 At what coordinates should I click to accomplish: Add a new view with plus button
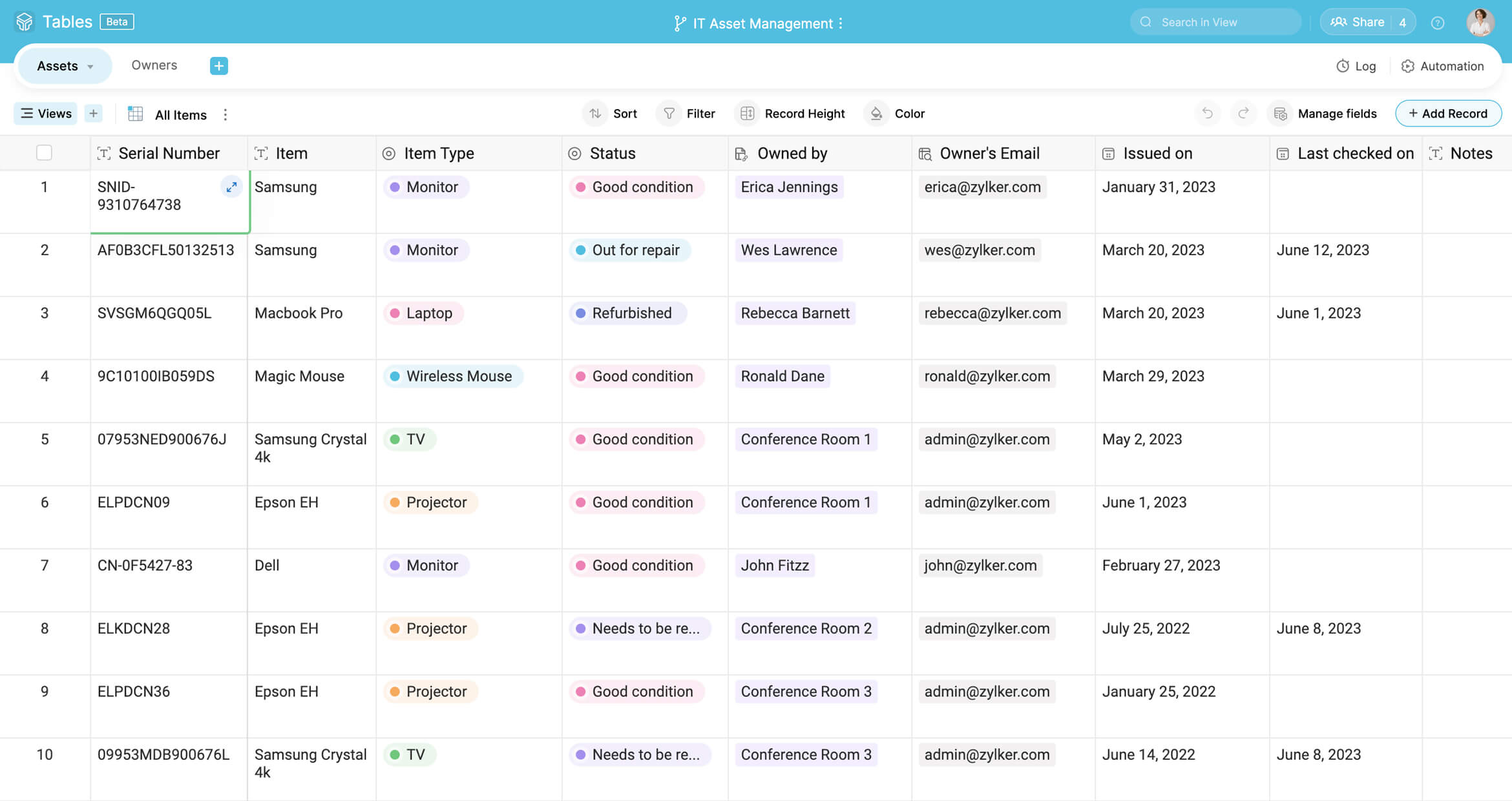[x=94, y=114]
